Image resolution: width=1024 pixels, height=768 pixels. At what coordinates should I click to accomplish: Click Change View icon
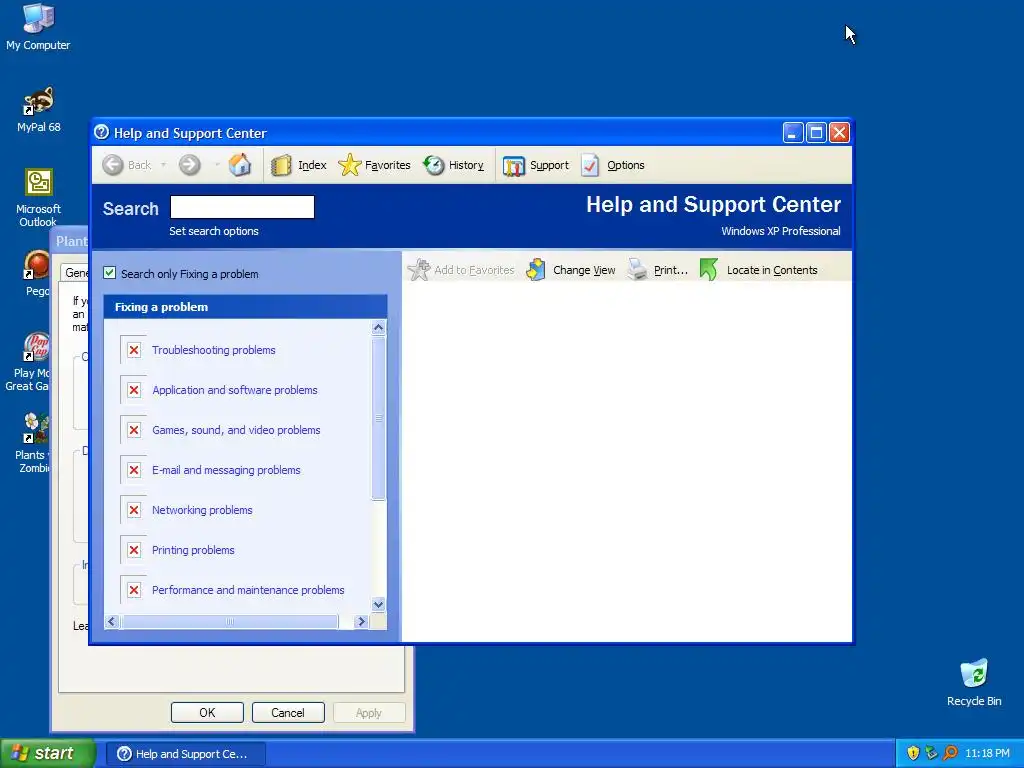[x=536, y=270]
